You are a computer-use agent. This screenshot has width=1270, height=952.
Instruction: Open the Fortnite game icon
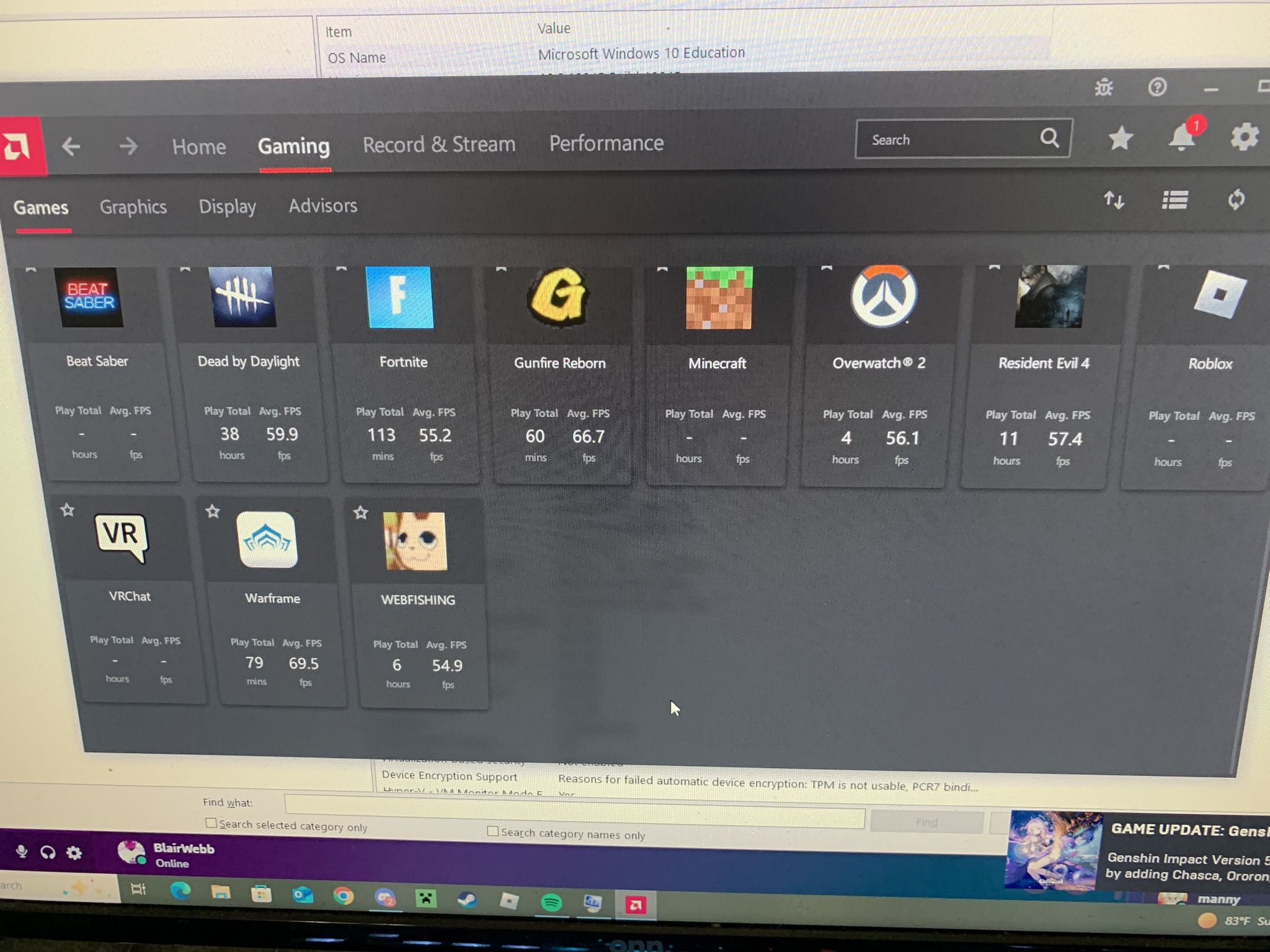pyautogui.click(x=399, y=297)
